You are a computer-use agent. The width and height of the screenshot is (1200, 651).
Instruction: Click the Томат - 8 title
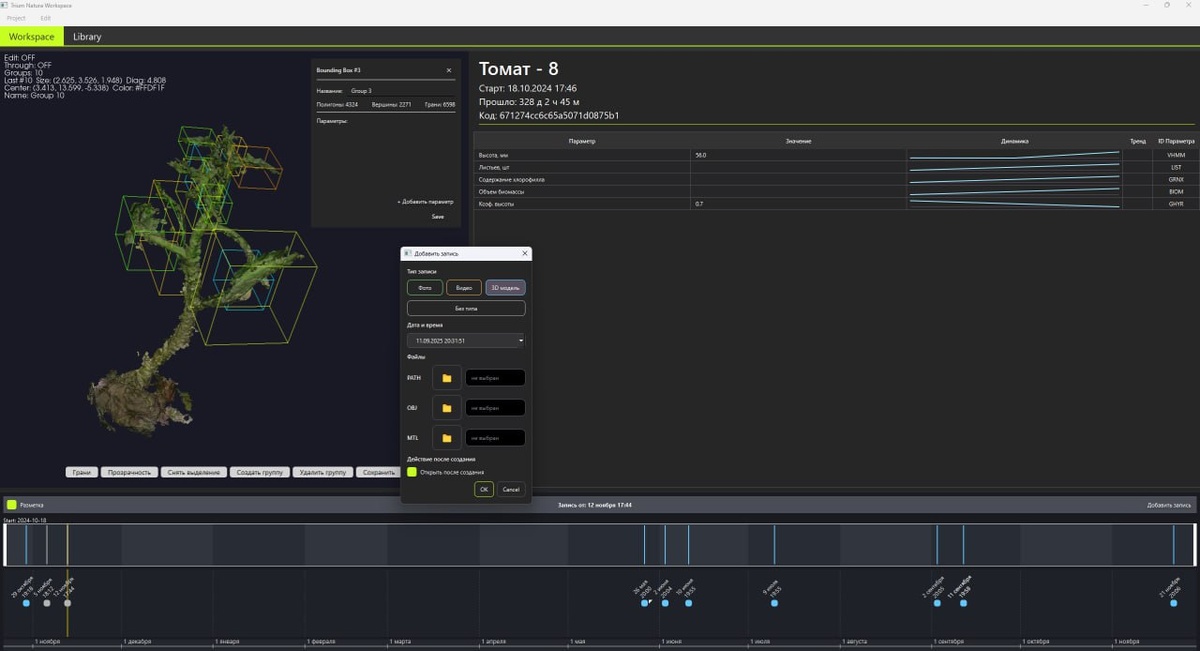click(x=519, y=69)
